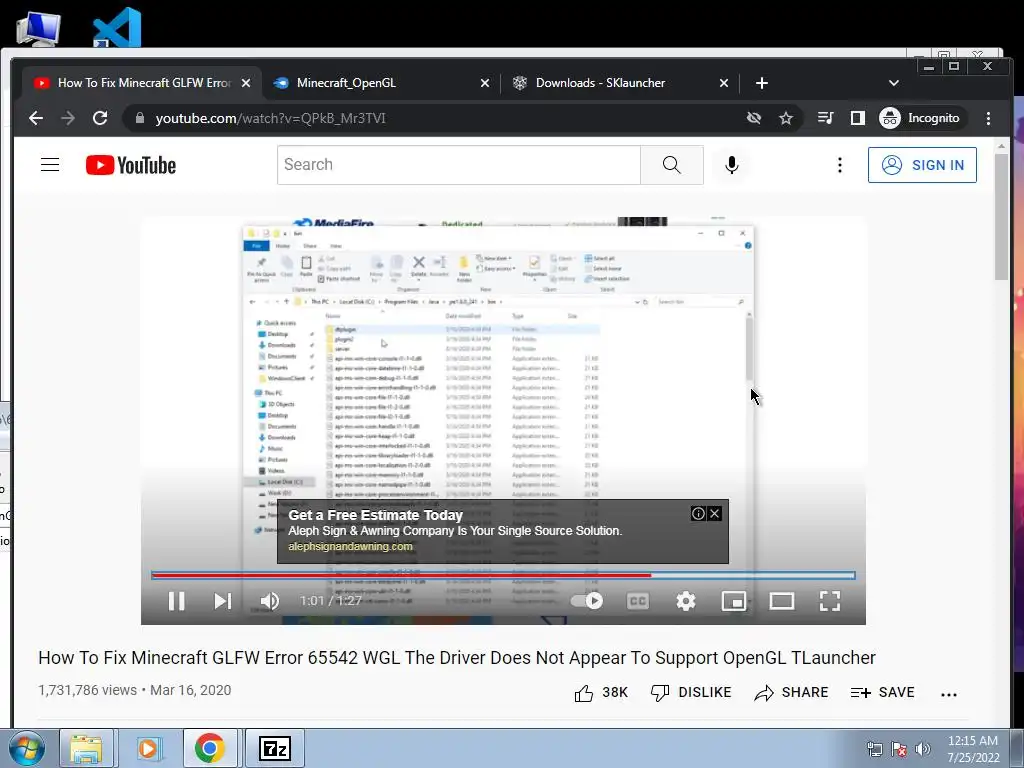Click the page vertical scrollbar
Screen dimensions: 1024x768
point(1001,217)
